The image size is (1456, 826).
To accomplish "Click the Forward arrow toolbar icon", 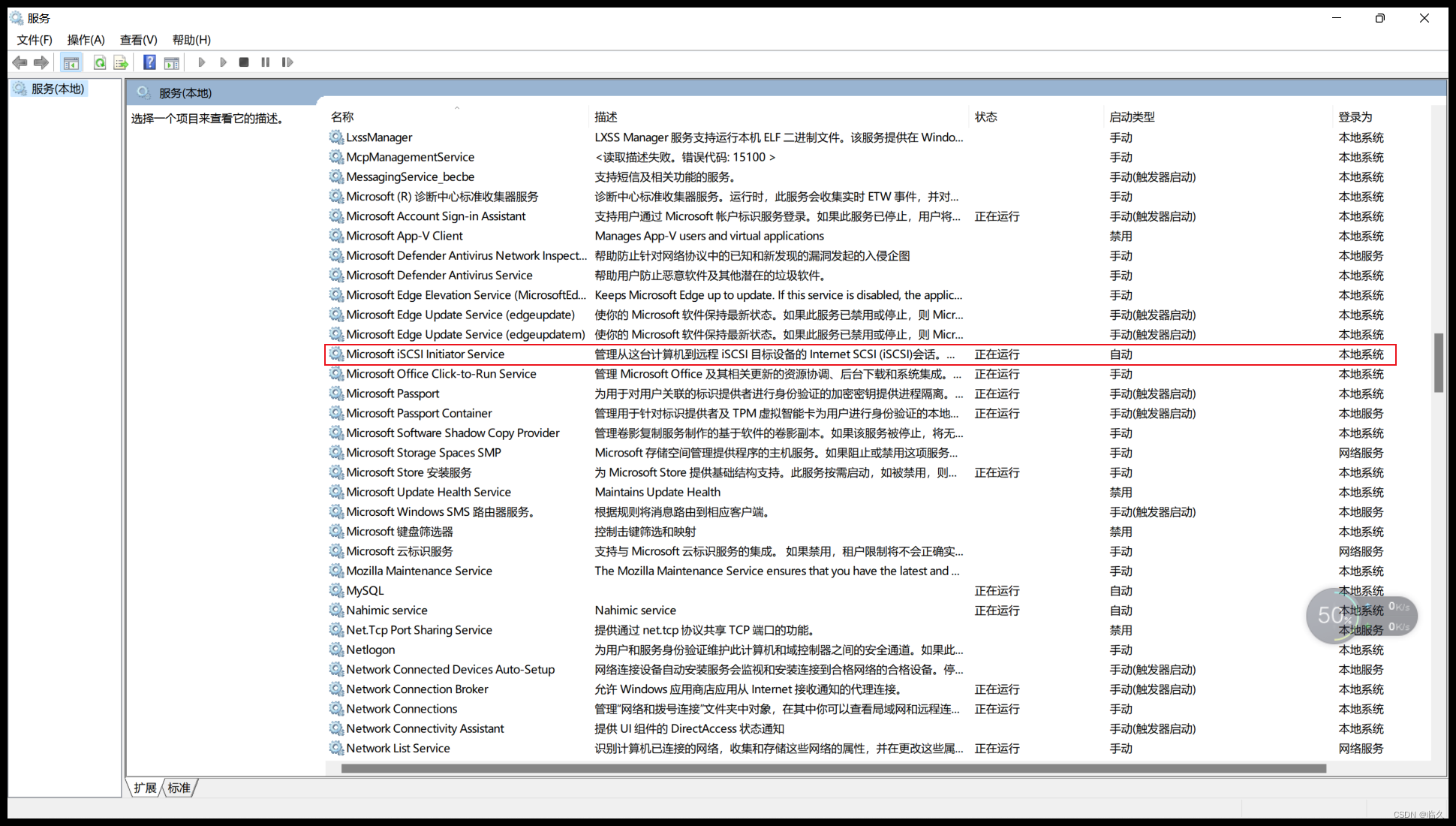I will [x=41, y=62].
